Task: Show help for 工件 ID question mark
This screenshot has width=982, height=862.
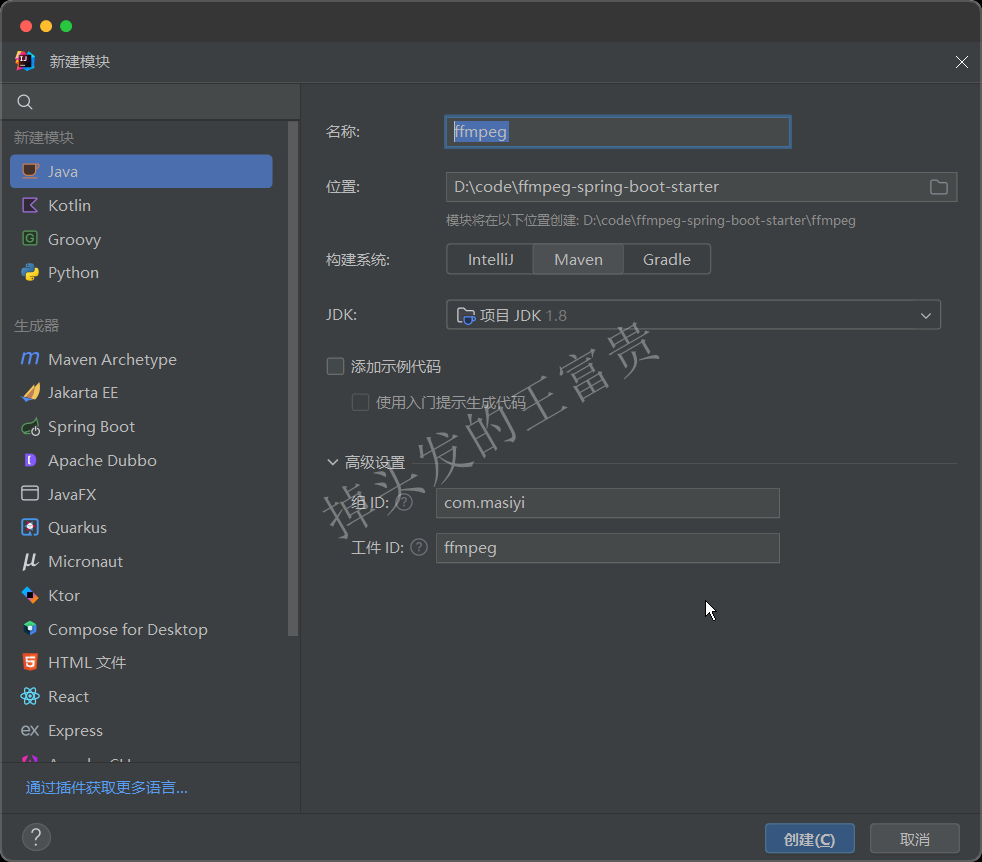Action: [x=418, y=548]
